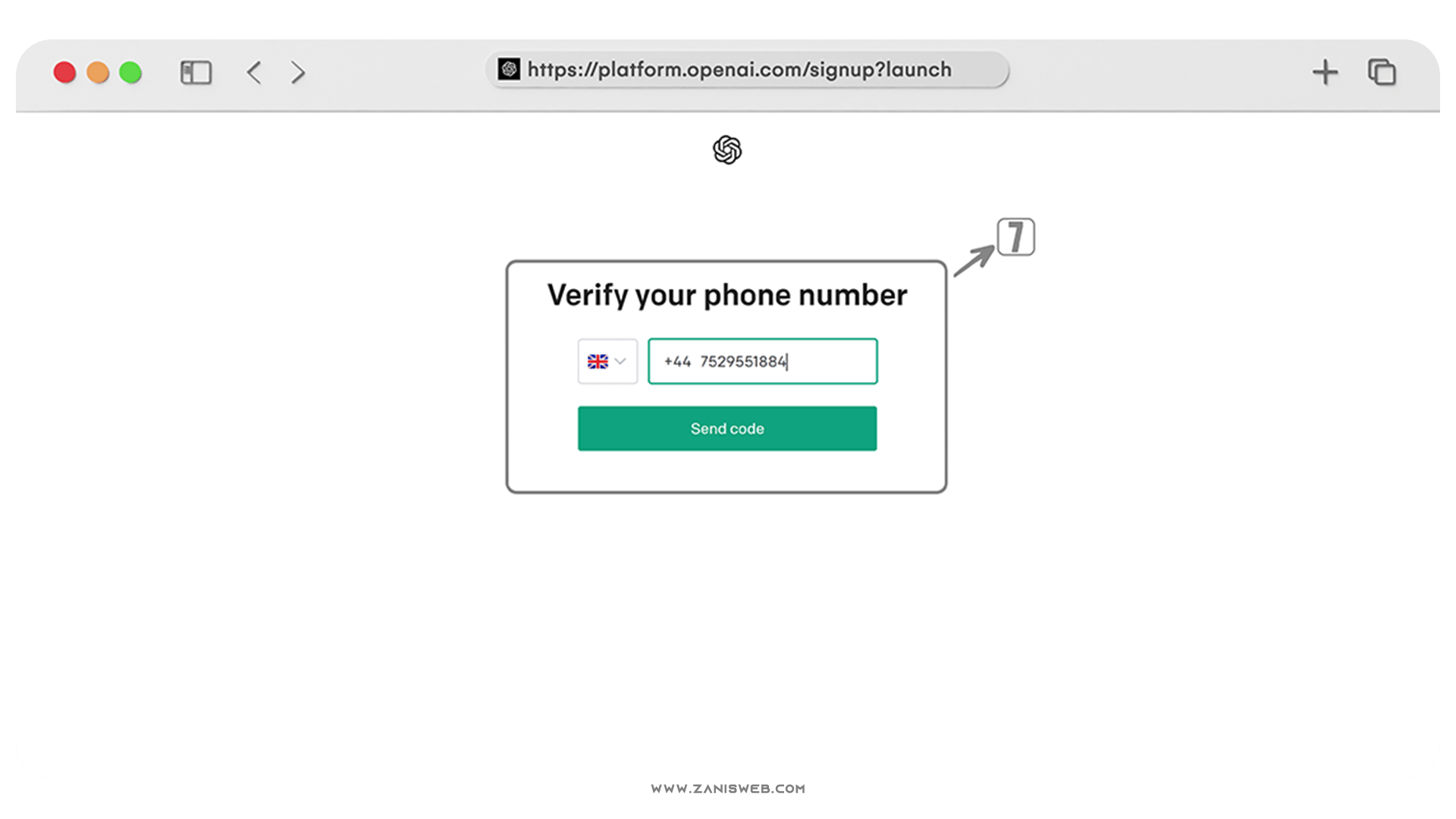
Task: Click the platform.openai.com address bar
Action: [x=727, y=71]
